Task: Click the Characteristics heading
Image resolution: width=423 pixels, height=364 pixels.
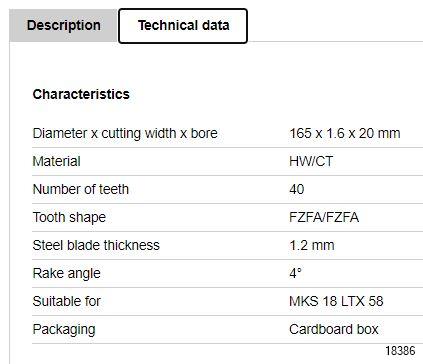Action: tap(81, 94)
